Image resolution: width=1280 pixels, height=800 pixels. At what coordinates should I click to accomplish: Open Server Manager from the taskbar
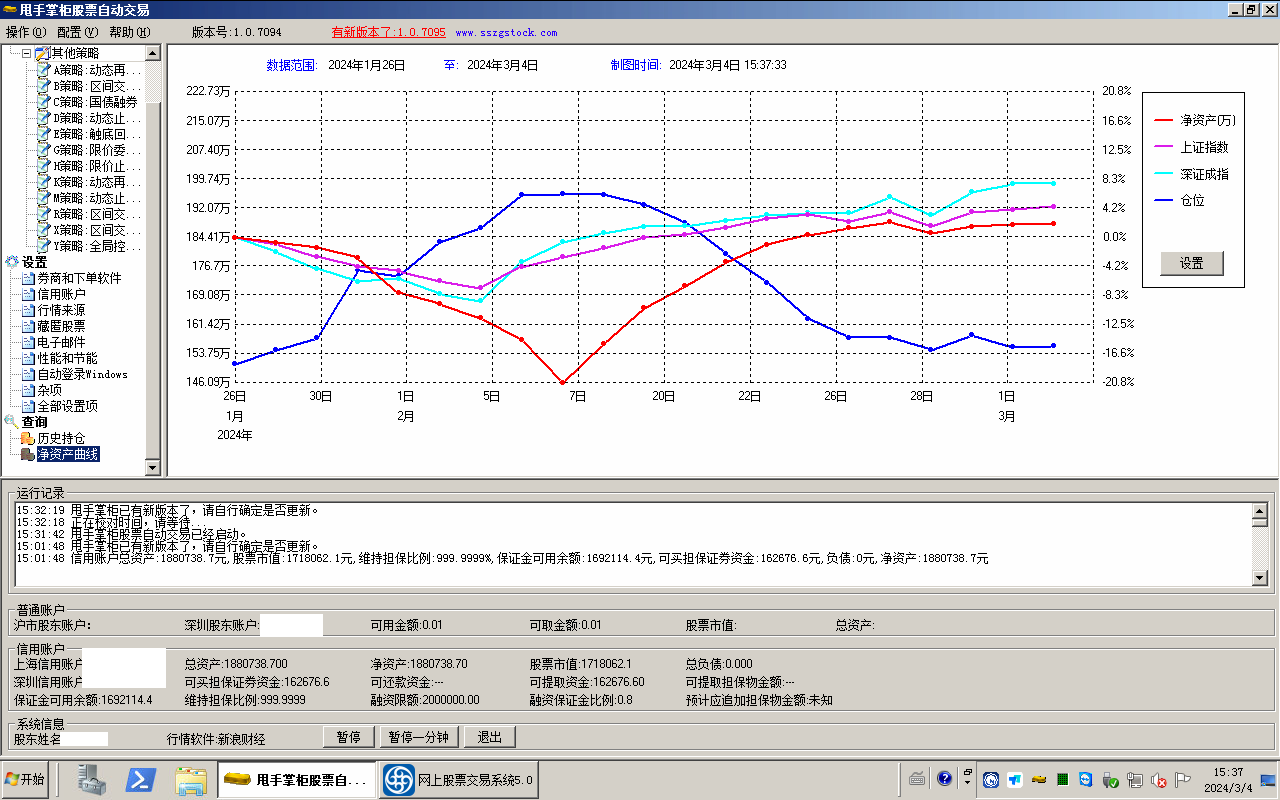tap(92, 779)
